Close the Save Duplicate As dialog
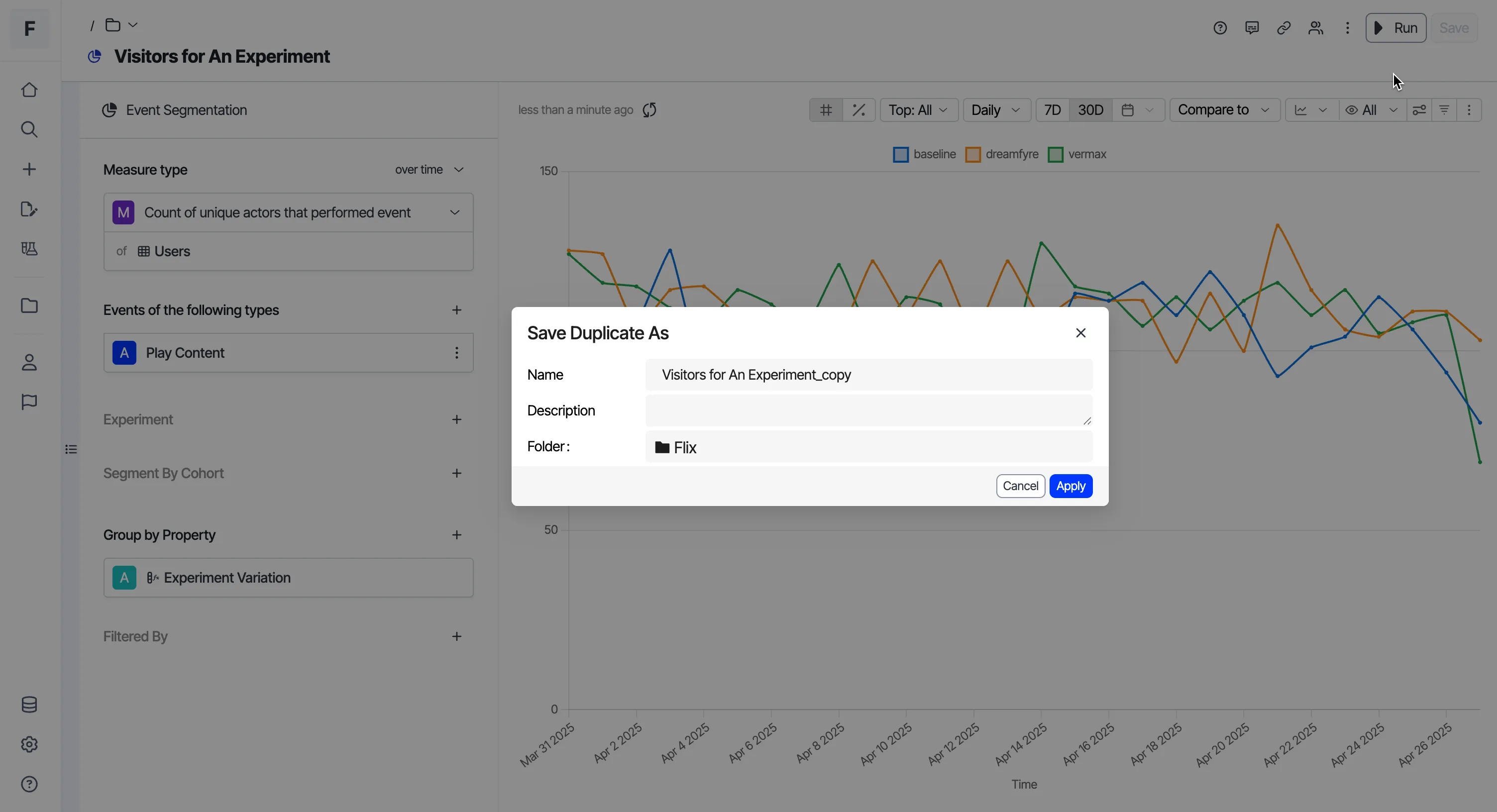The width and height of the screenshot is (1497, 812). [1080, 333]
